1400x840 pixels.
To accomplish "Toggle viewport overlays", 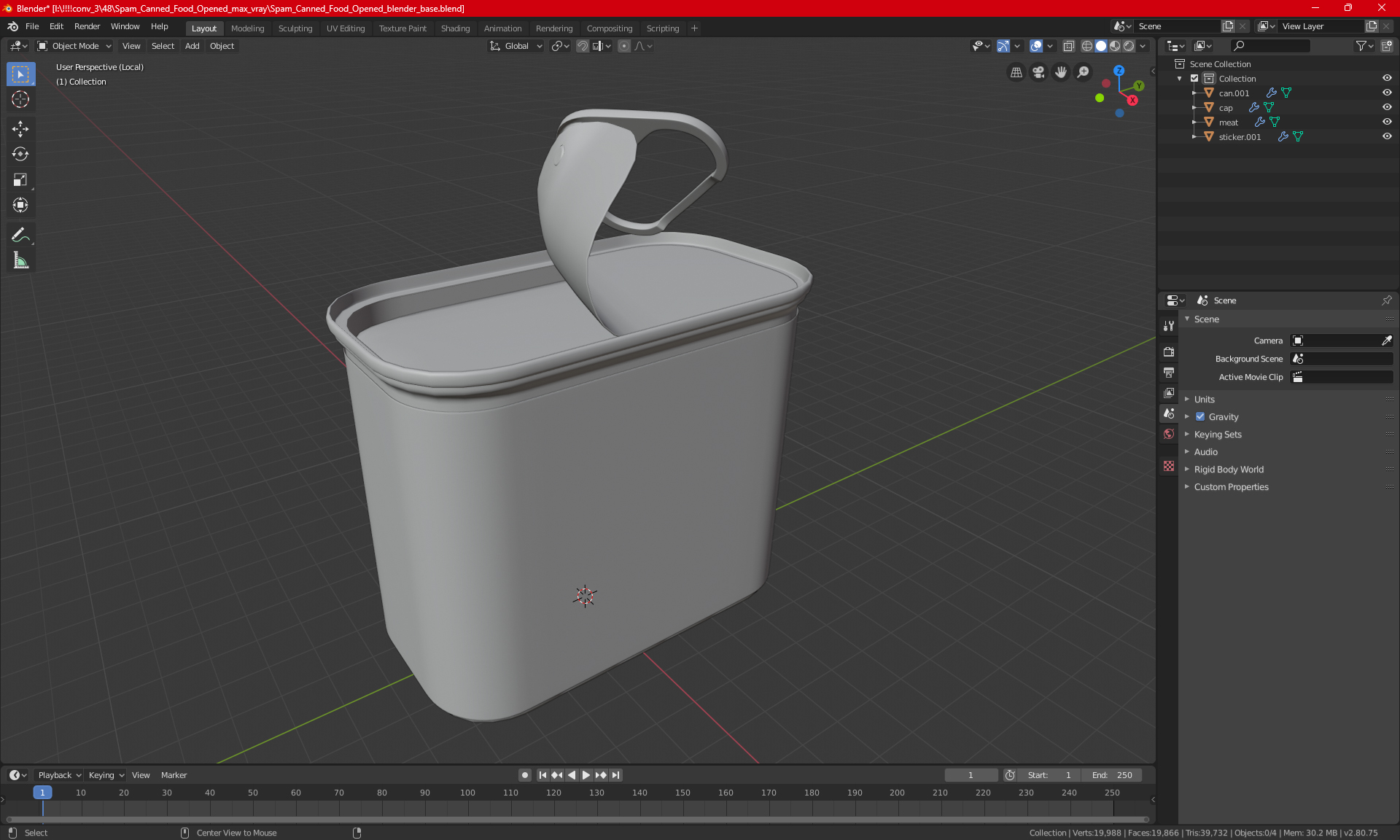I will (1035, 46).
